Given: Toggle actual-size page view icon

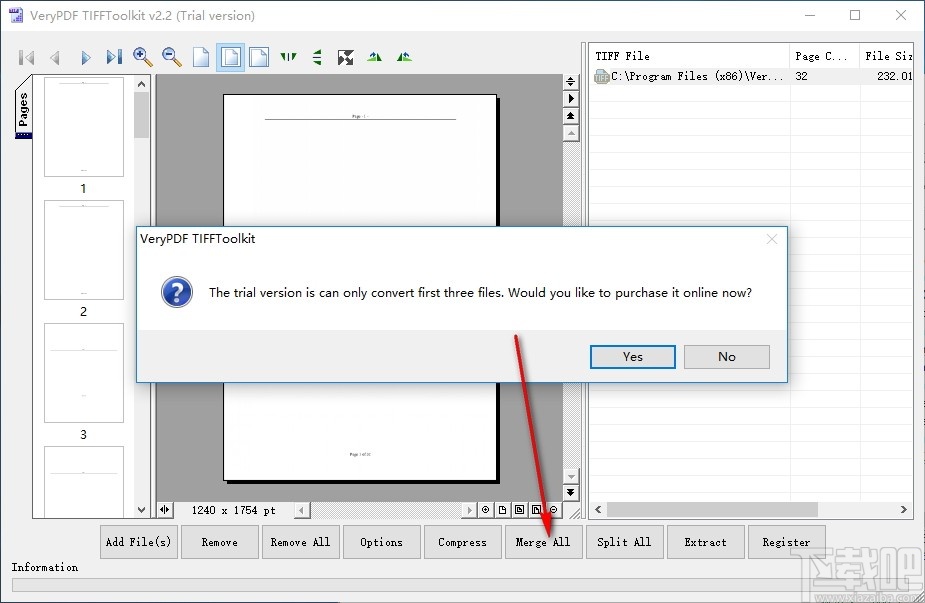Looking at the screenshot, I should pyautogui.click(x=200, y=57).
